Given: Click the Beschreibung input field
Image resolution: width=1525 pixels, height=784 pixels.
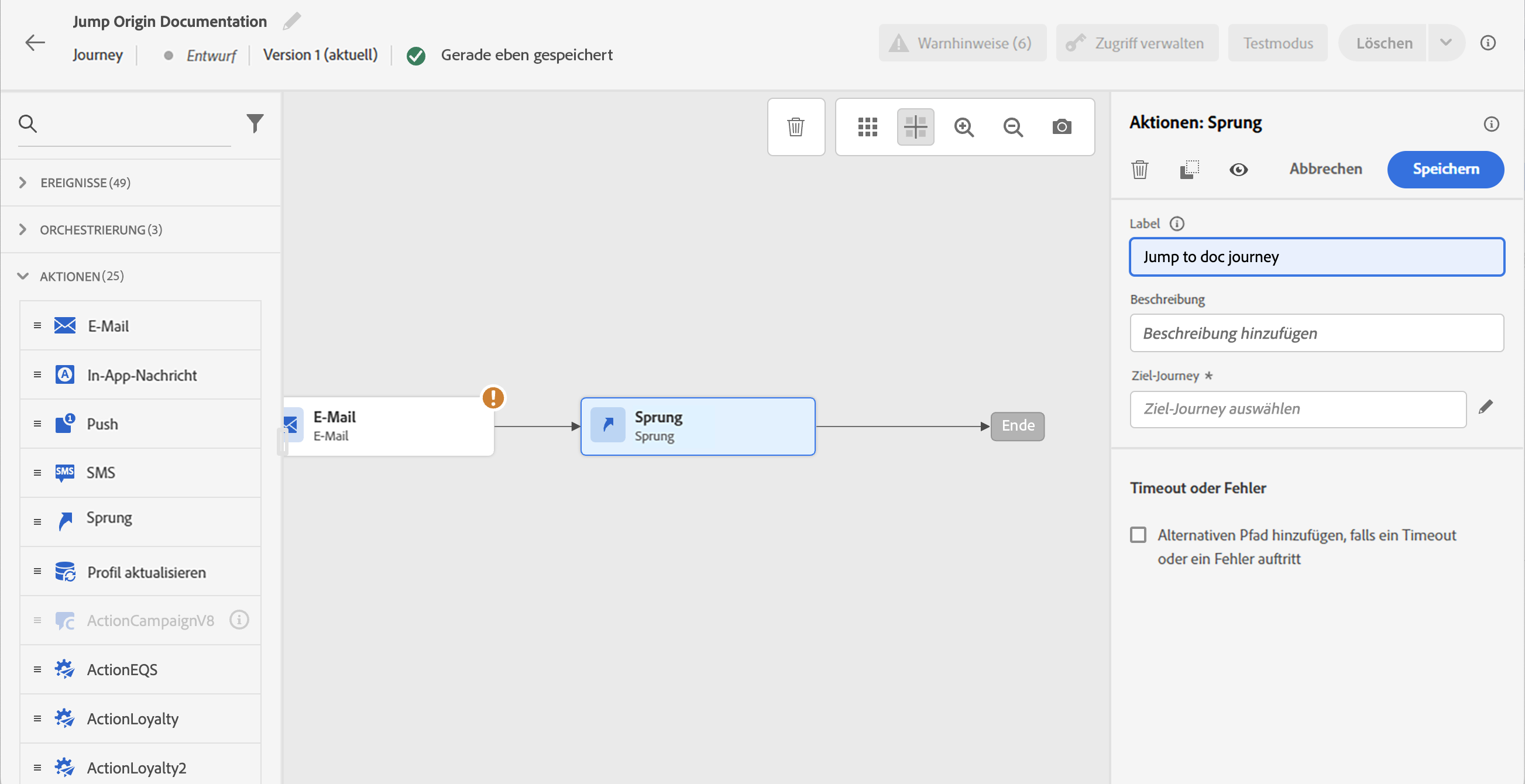Looking at the screenshot, I should pyautogui.click(x=1316, y=333).
